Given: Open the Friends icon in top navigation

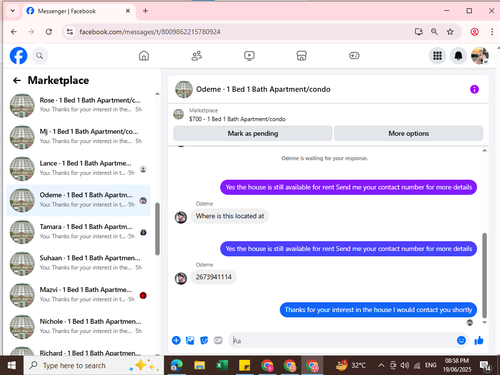Looking at the screenshot, I should coord(197,56).
